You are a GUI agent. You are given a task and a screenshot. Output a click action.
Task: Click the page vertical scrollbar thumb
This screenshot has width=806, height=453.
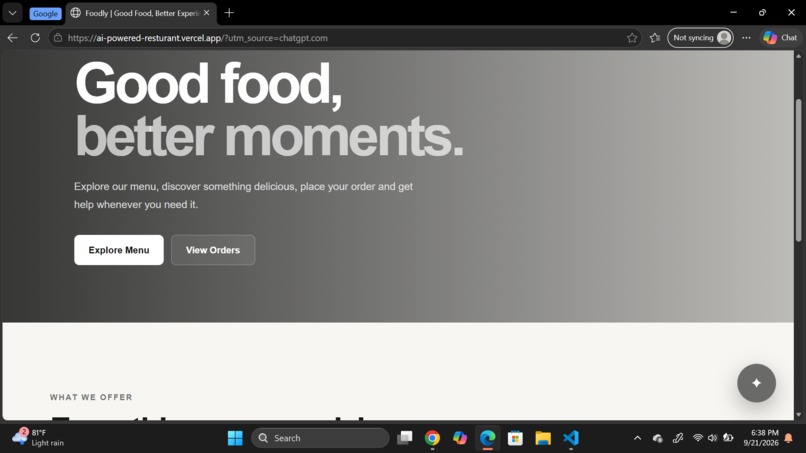pos(798,170)
